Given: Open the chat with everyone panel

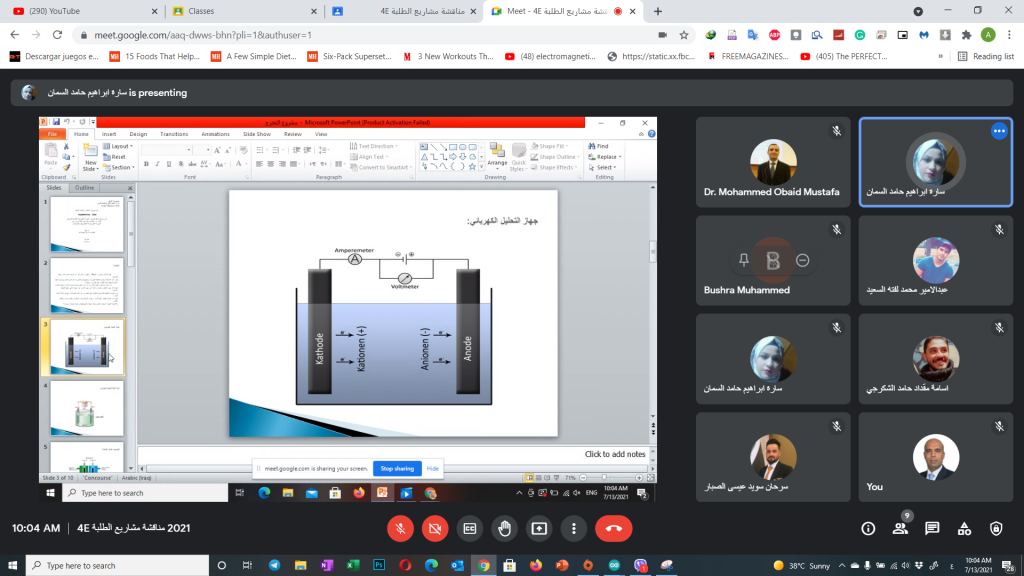Looking at the screenshot, I should (932, 528).
